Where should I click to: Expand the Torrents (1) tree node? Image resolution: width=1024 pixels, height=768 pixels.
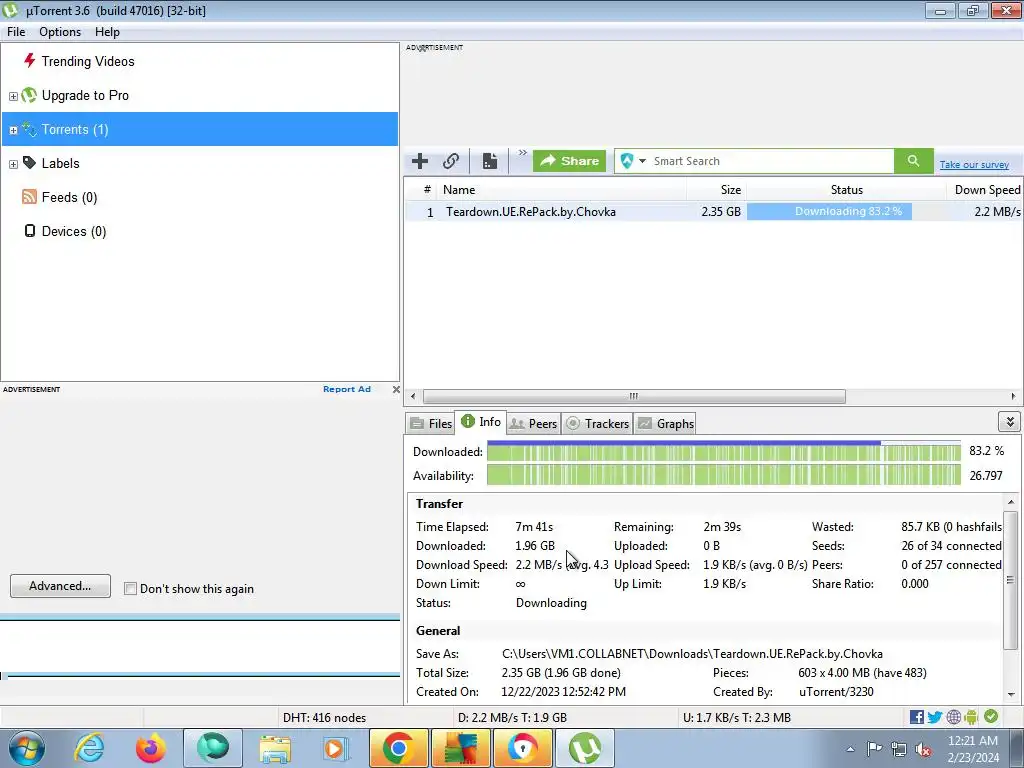coord(13,131)
